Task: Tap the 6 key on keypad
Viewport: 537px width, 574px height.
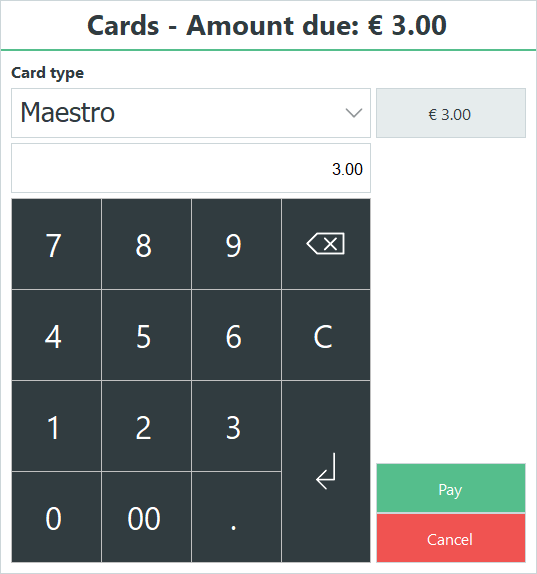Action: click(x=236, y=335)
